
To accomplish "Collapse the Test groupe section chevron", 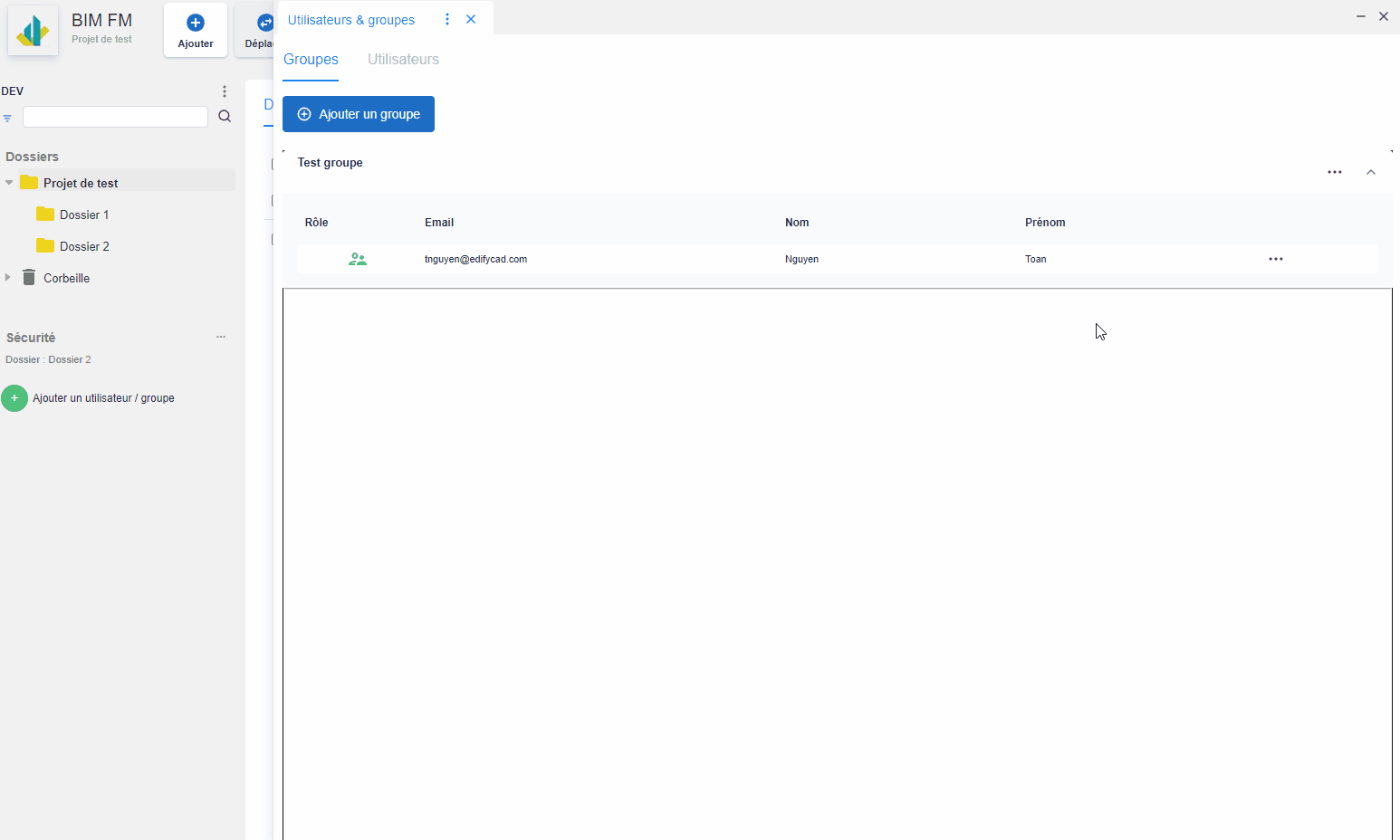I will pos(1371,172).
